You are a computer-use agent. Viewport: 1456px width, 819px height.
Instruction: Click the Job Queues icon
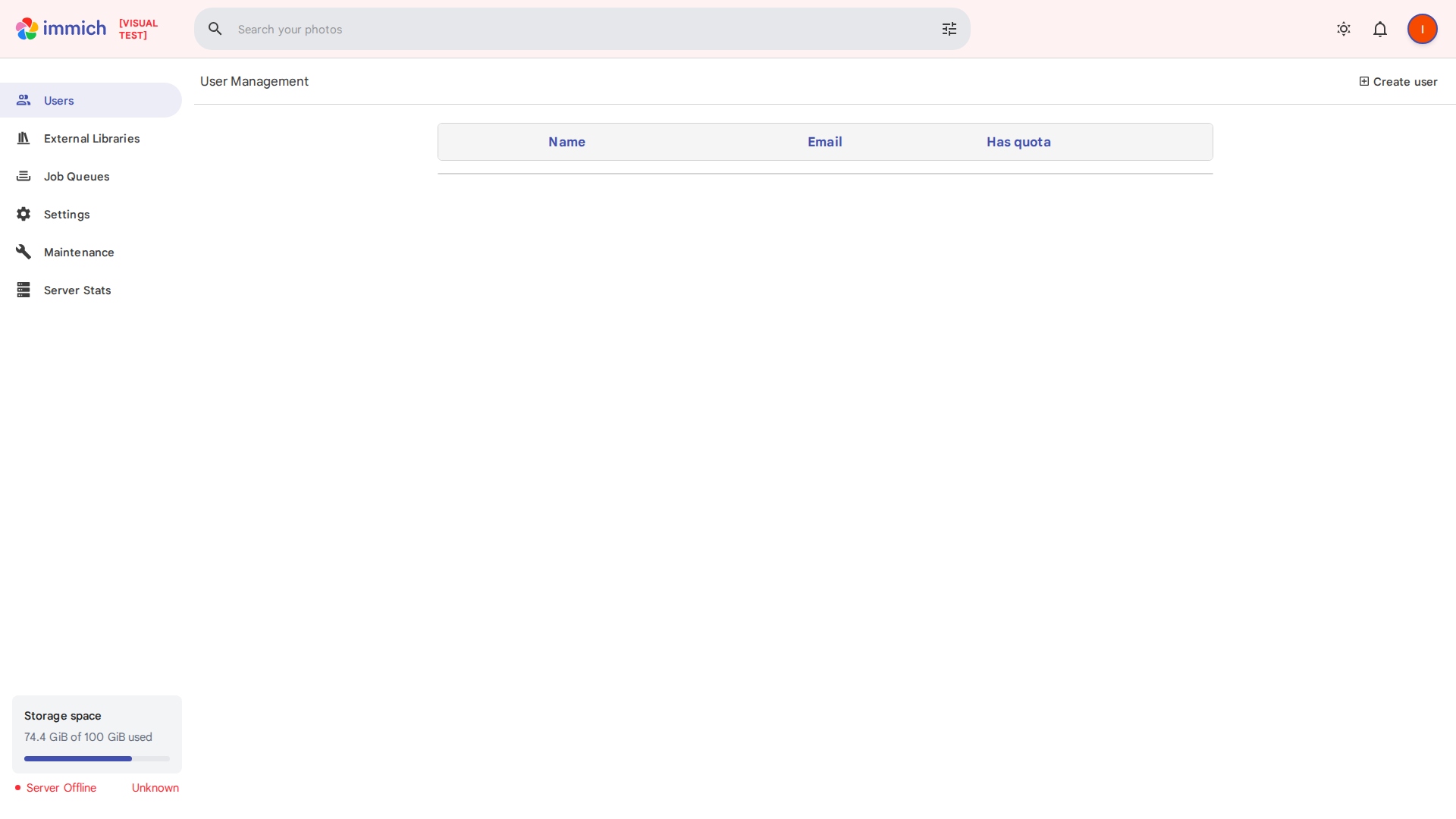point(24,176)
